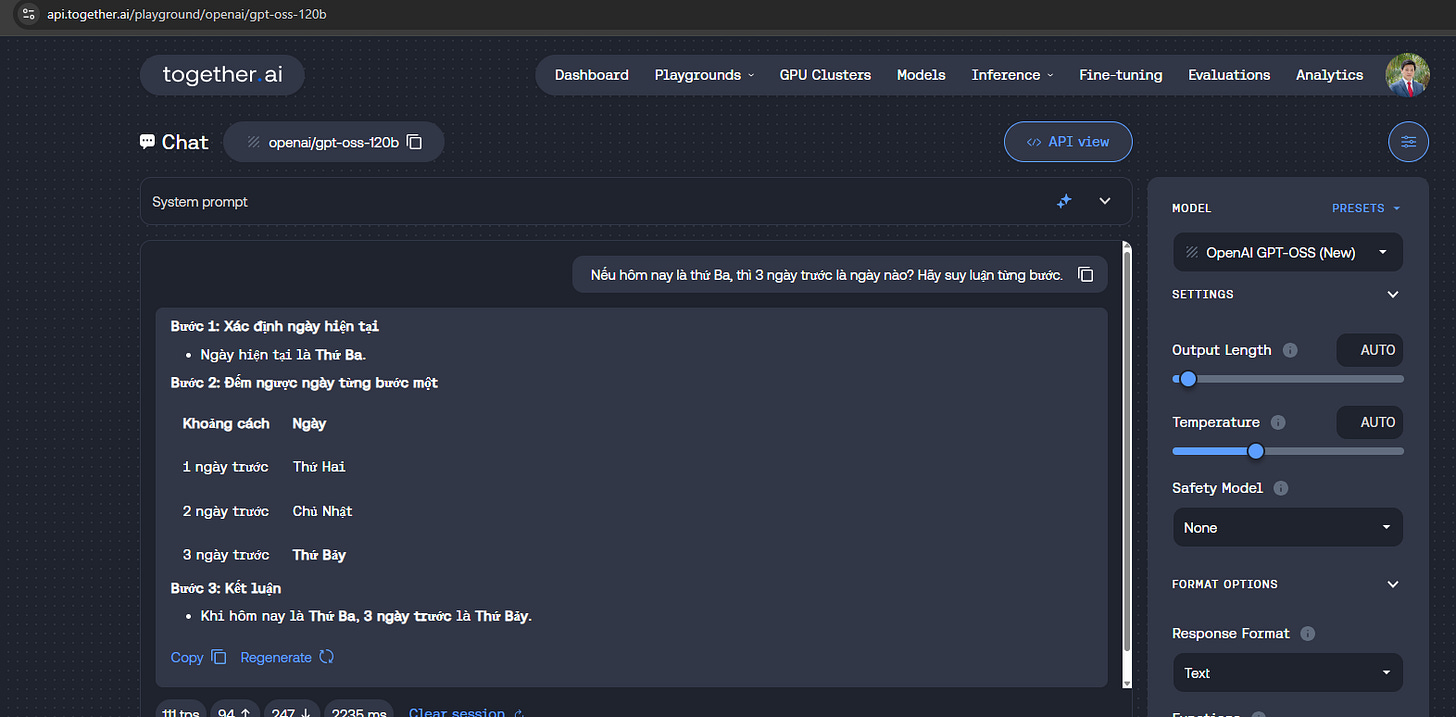The image size is (1456, 717).
Task: Click the browser site info icon
Action: (x=29, y=14)
